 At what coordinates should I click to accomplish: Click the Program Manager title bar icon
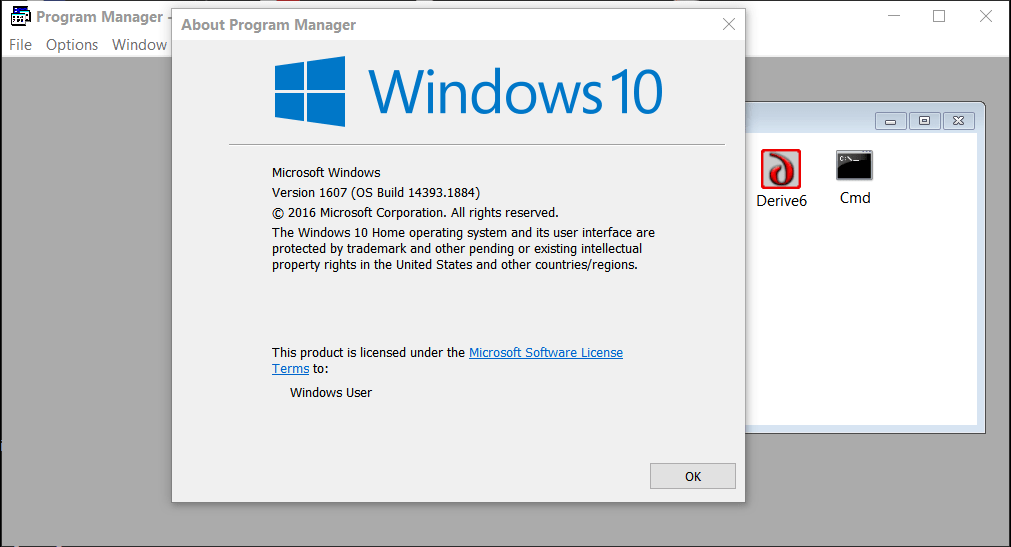click(21, 16)
